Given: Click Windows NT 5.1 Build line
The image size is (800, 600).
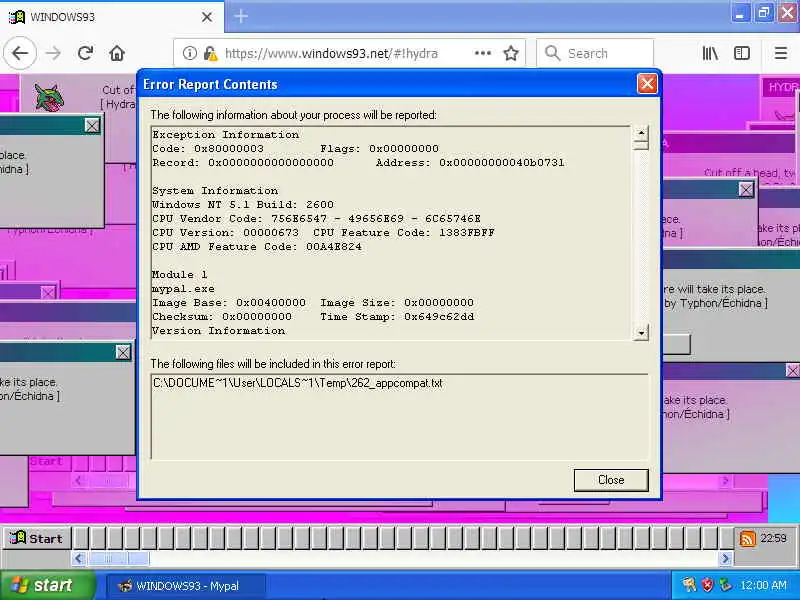Looking at the screenshot, I should pyautogui.click(x=243, y=205).
